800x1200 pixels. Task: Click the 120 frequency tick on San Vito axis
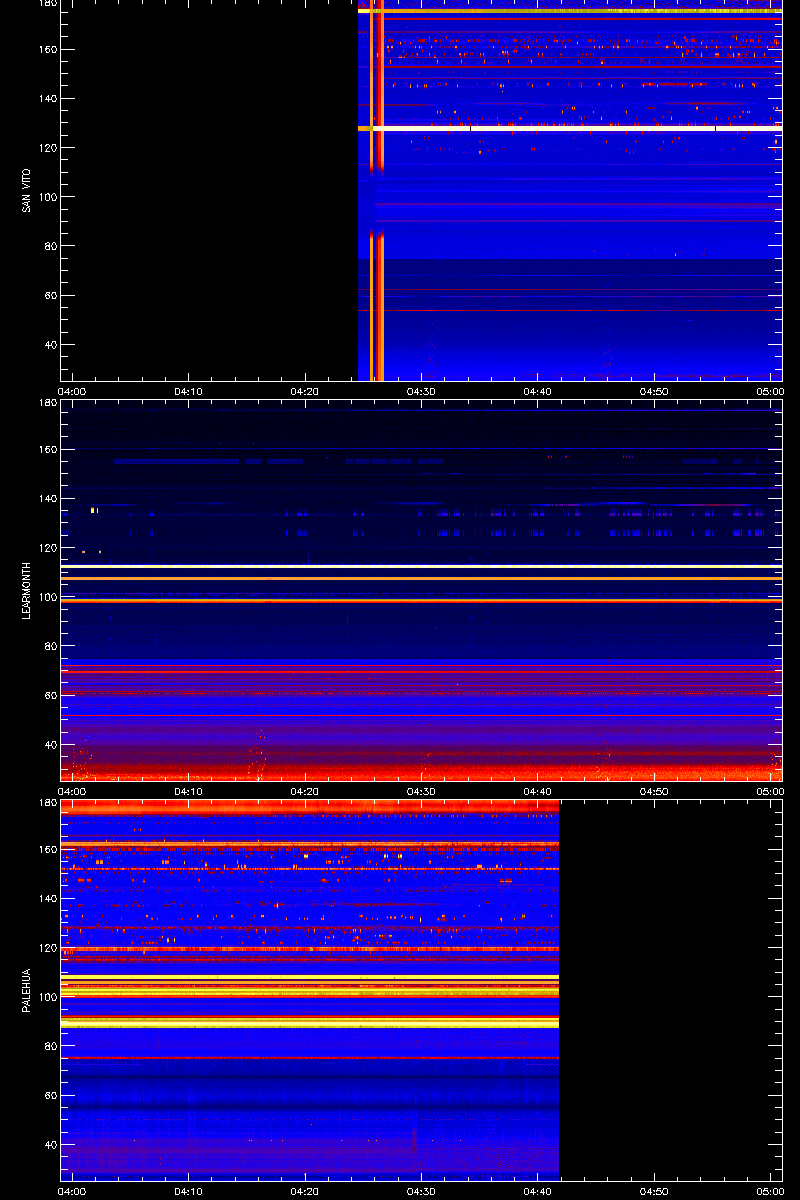[49, 148]
